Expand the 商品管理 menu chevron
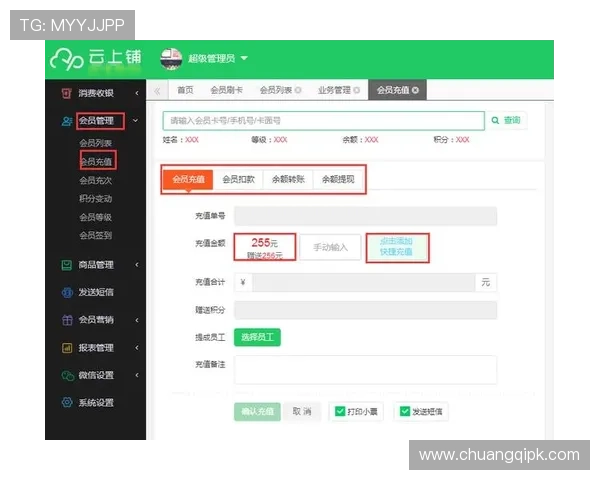Image resolution: width=600 pixels, height=480 pixels. click(137, 265)
